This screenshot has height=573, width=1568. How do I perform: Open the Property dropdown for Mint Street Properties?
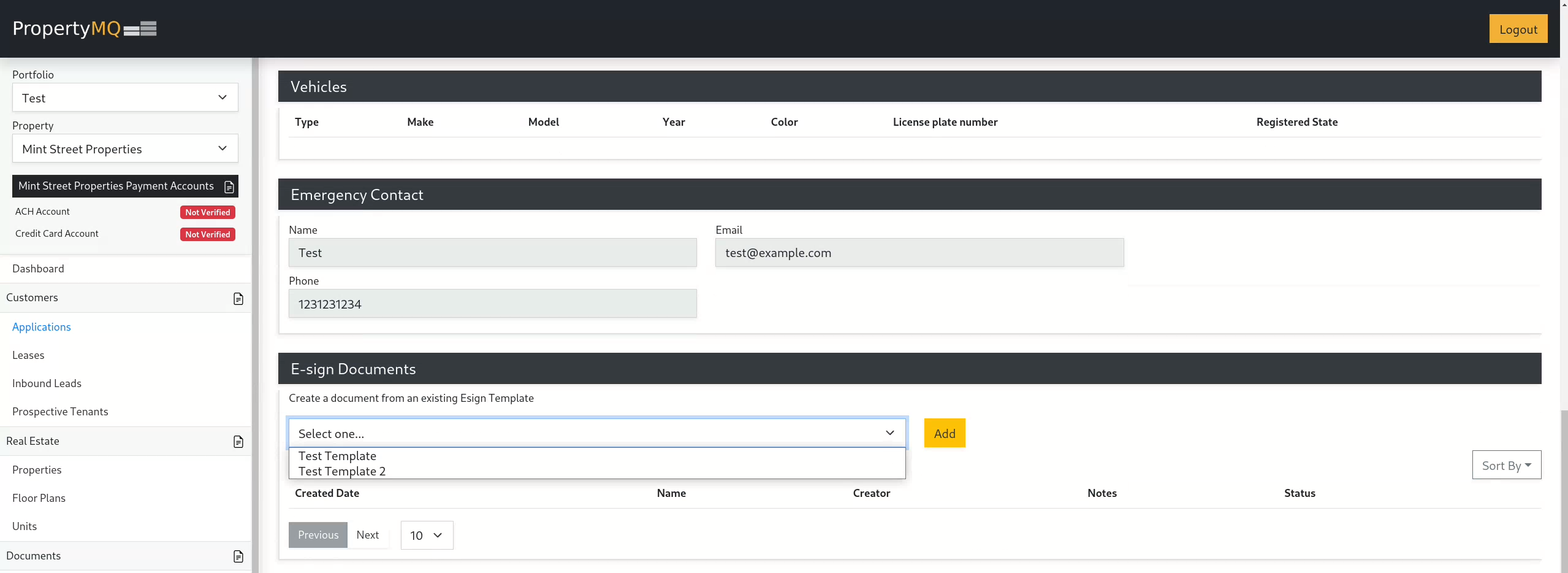[x=125, y=149]
